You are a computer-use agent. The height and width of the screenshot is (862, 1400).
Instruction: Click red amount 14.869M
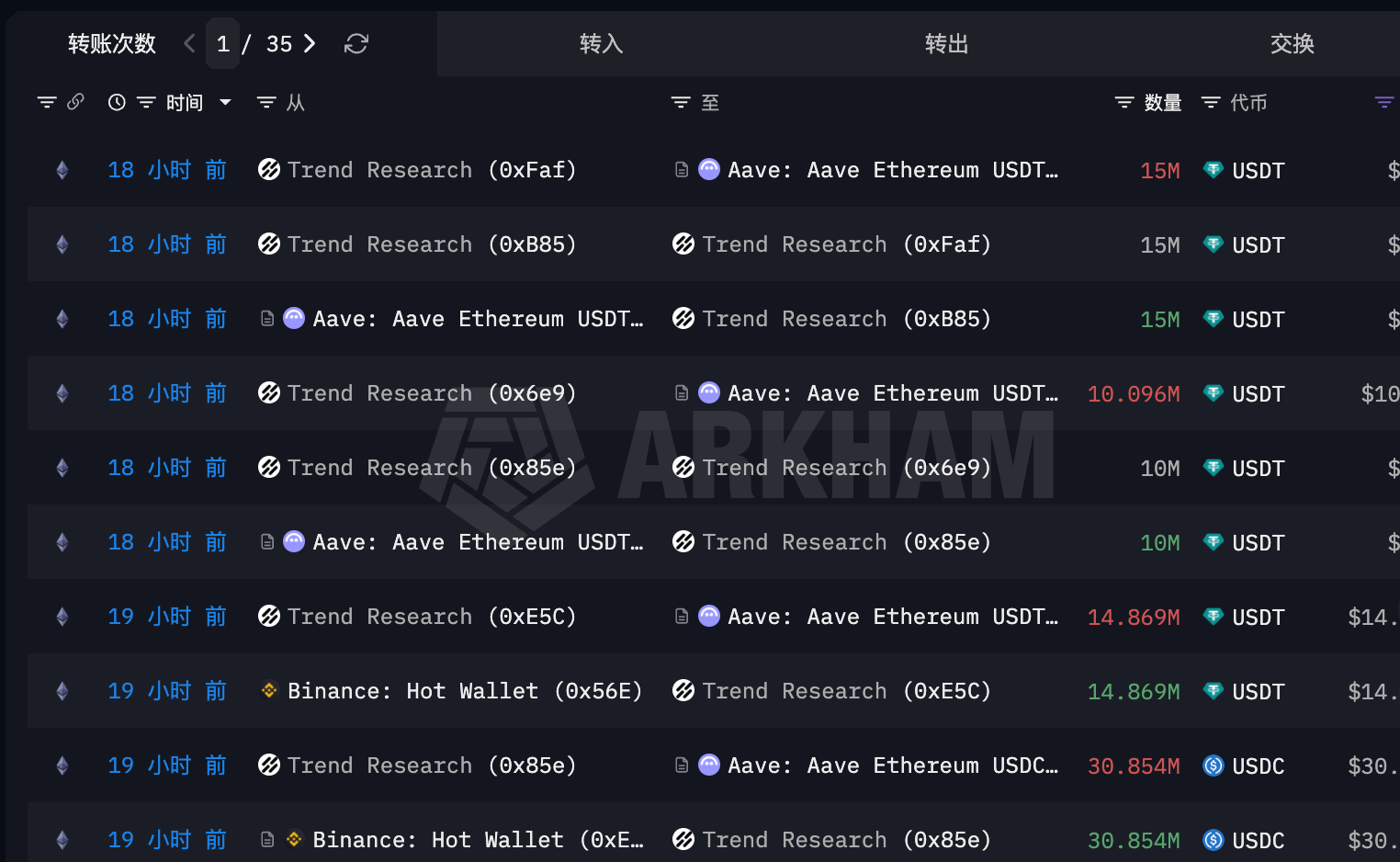coord(1134,618)
